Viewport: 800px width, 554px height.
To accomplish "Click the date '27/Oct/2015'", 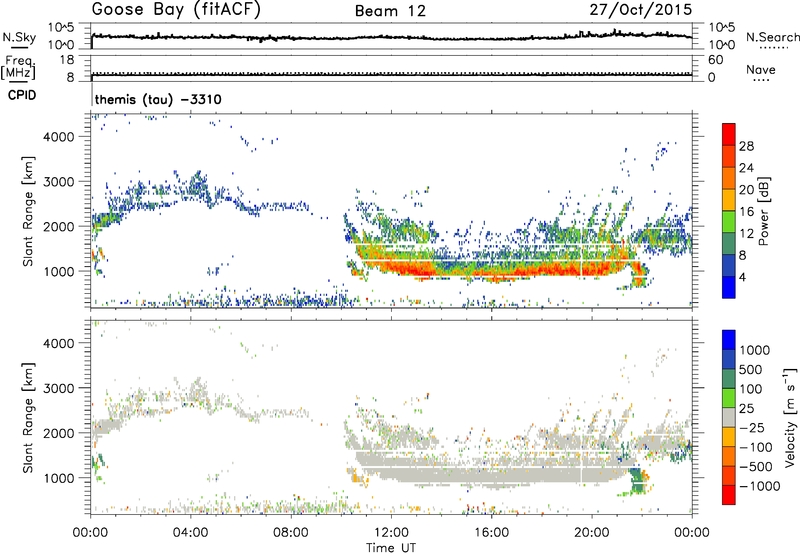I will pyautogui.click(x=641, y=10).
